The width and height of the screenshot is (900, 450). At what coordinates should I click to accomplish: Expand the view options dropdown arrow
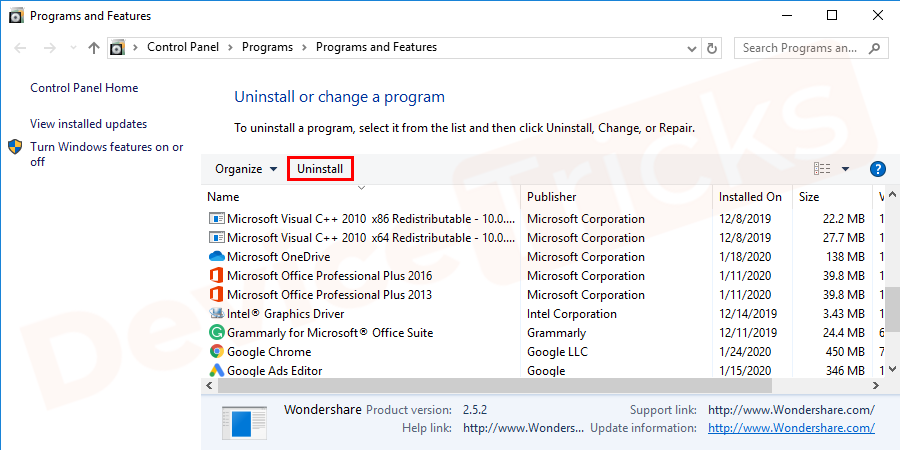845,170
